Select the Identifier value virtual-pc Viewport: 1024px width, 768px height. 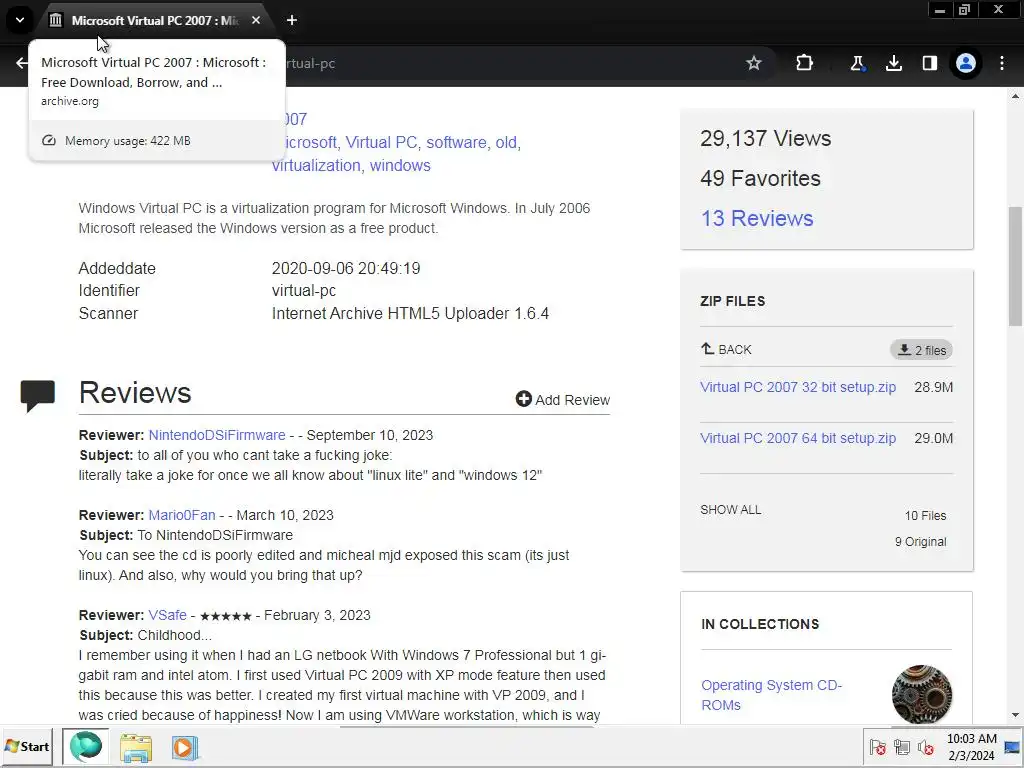304,291
